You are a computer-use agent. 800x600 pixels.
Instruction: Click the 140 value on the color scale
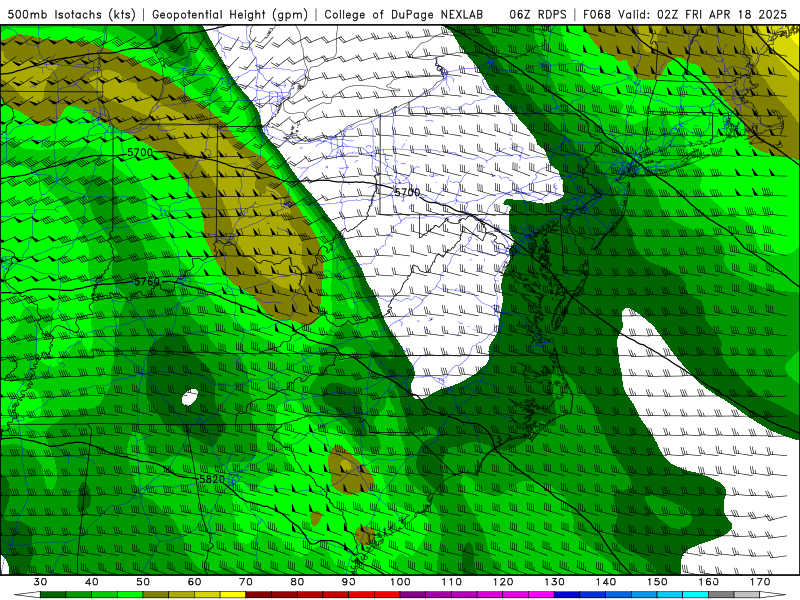[606, 582]
